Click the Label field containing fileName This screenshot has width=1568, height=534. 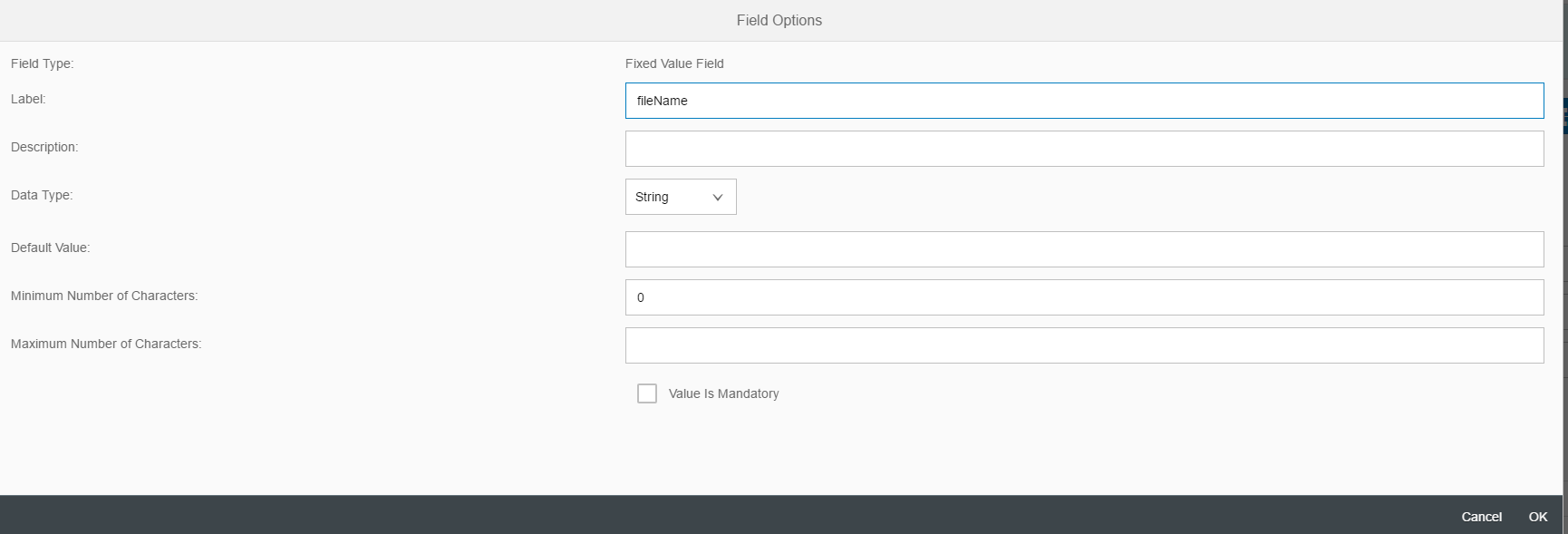(x=1084, y=101)
